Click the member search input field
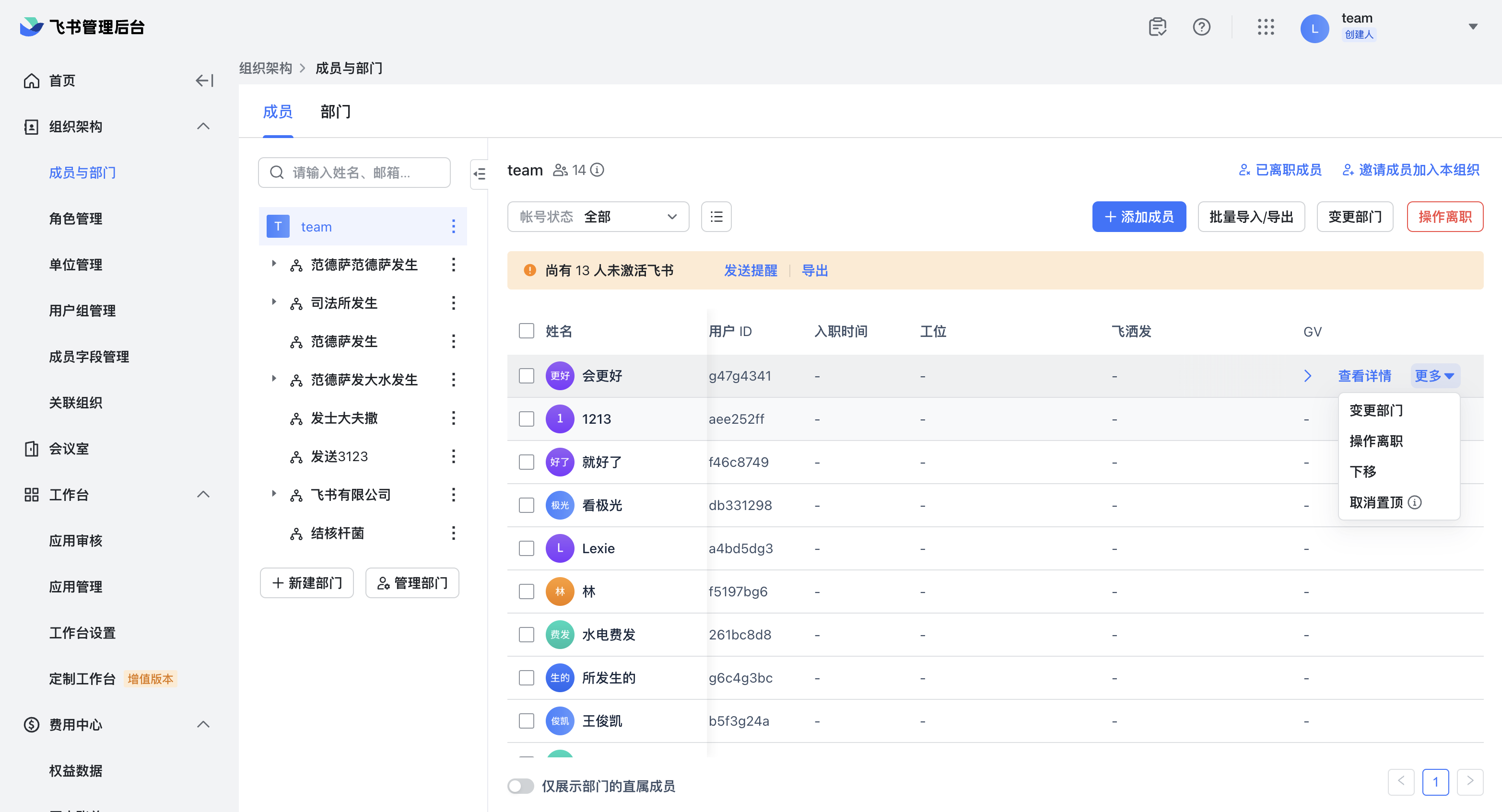 click(x=354, y=173)
